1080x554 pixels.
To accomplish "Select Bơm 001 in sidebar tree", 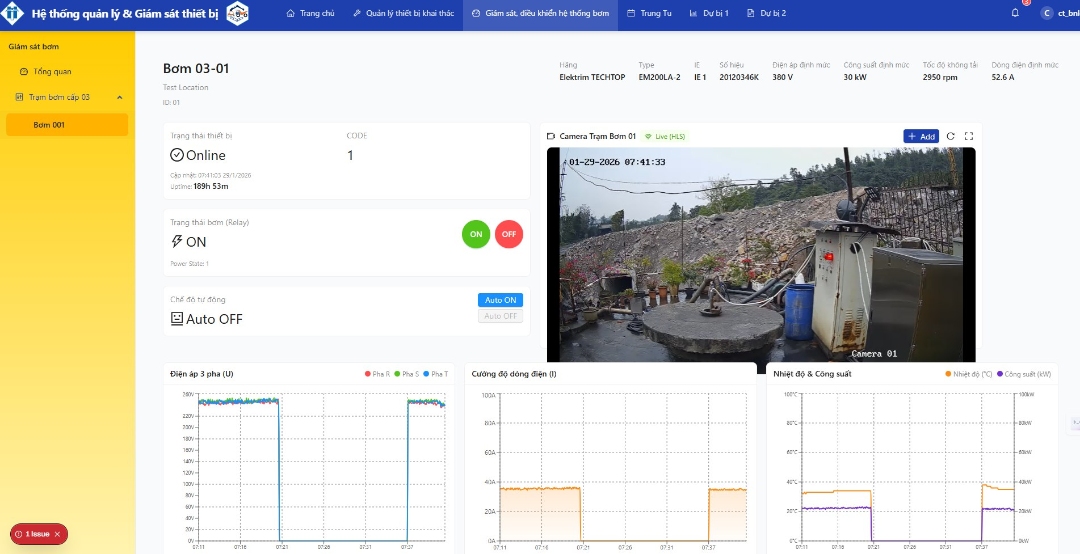I will [67, 125].
